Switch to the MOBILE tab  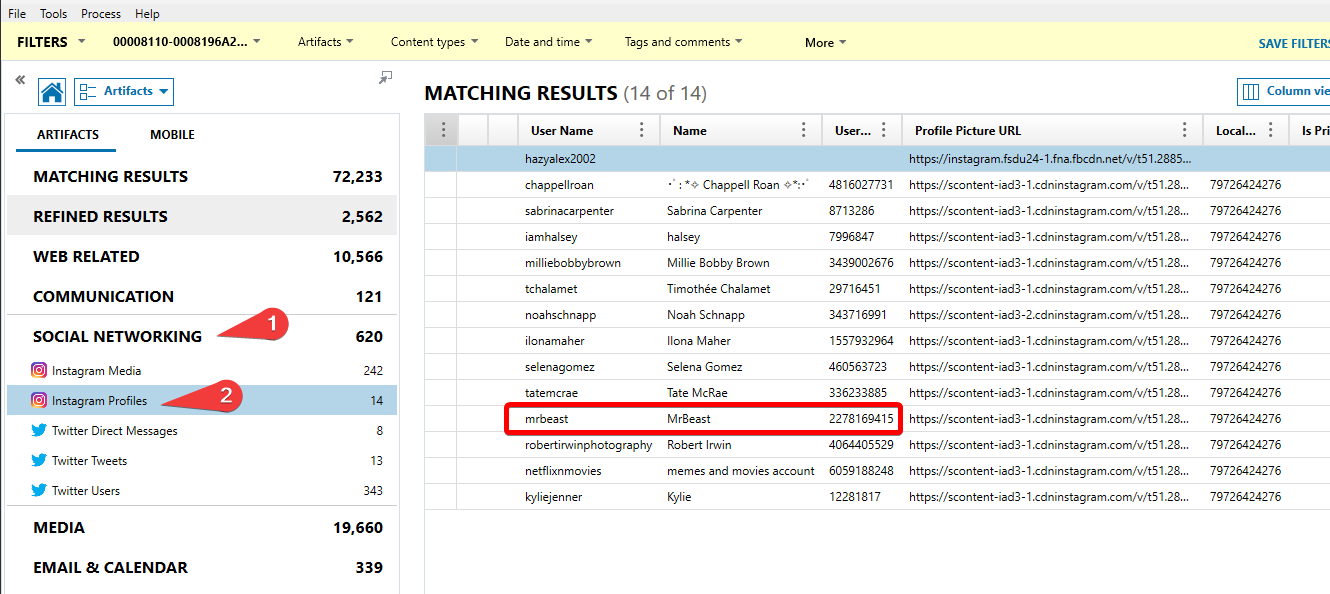pos(172,134)
